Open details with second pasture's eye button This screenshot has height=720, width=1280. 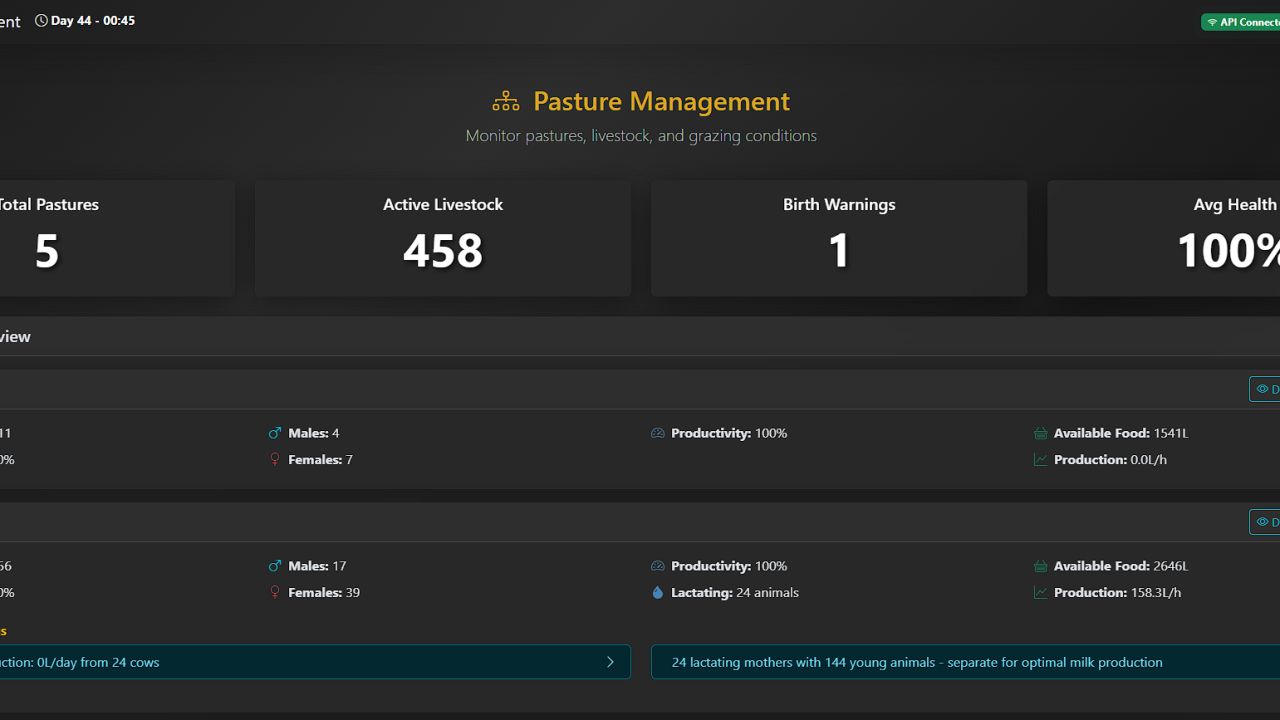[x=1265, y=522]
